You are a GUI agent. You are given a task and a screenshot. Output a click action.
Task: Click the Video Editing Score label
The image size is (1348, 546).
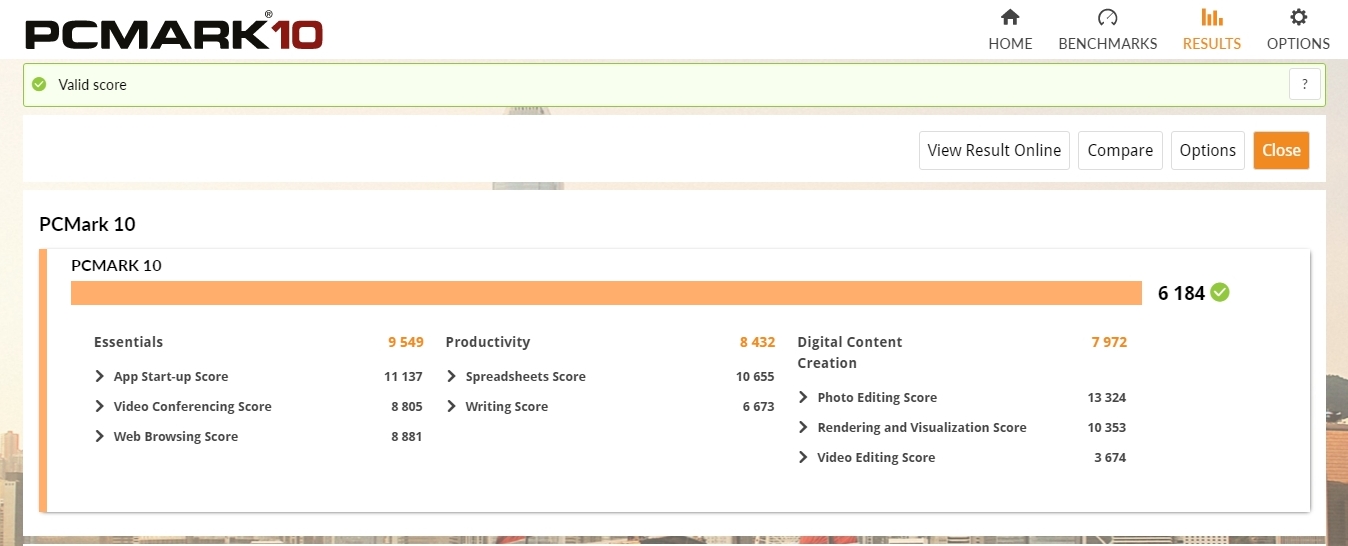[876, 458]
